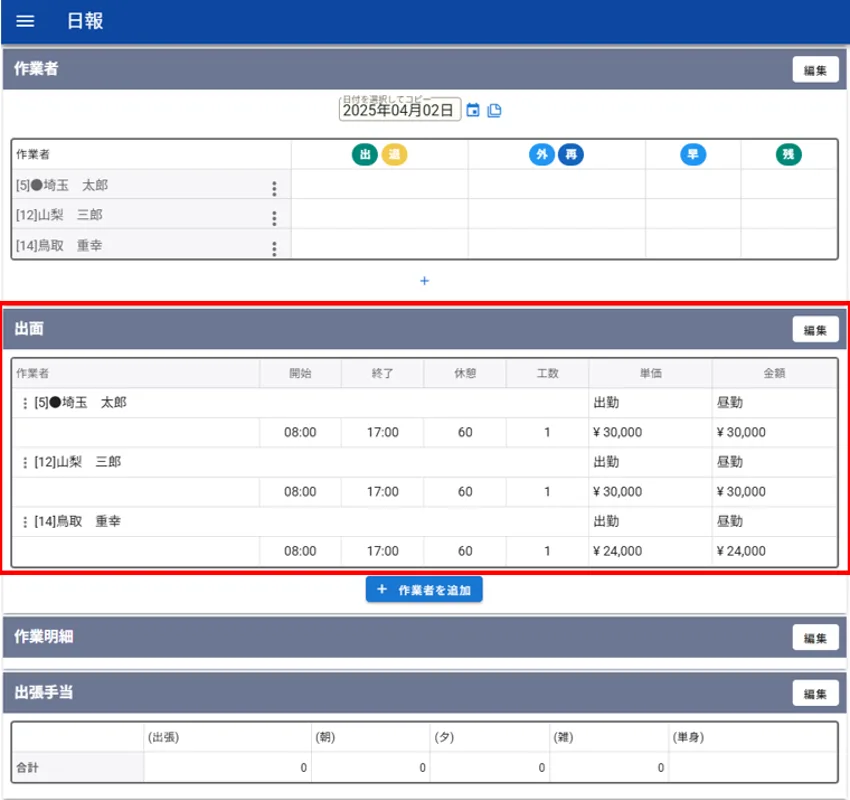The width and height of the screenshot is (850, 800).
Task: Open options menu for 鳥取 重幸 in 作業者 table
Action: 274,249
